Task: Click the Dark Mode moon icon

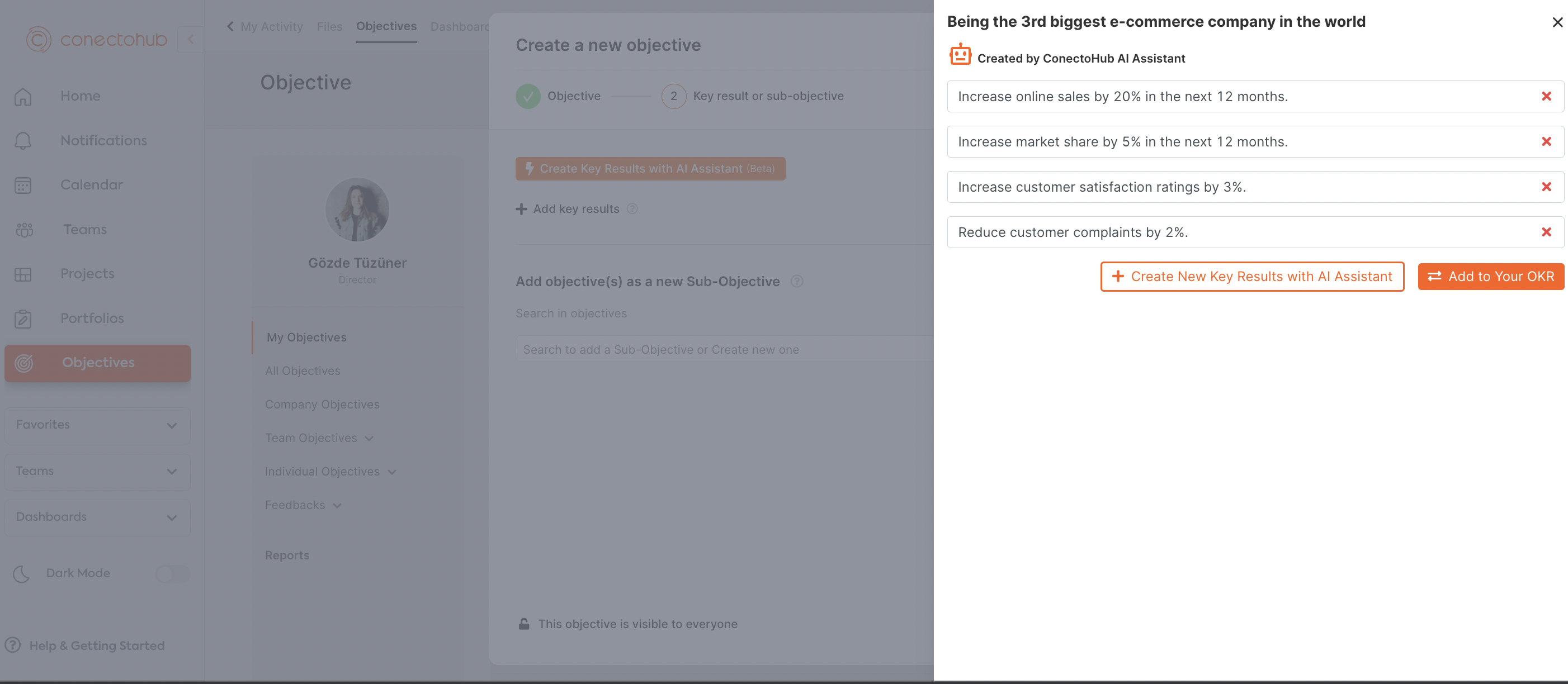Action: [x=21, y=574]
